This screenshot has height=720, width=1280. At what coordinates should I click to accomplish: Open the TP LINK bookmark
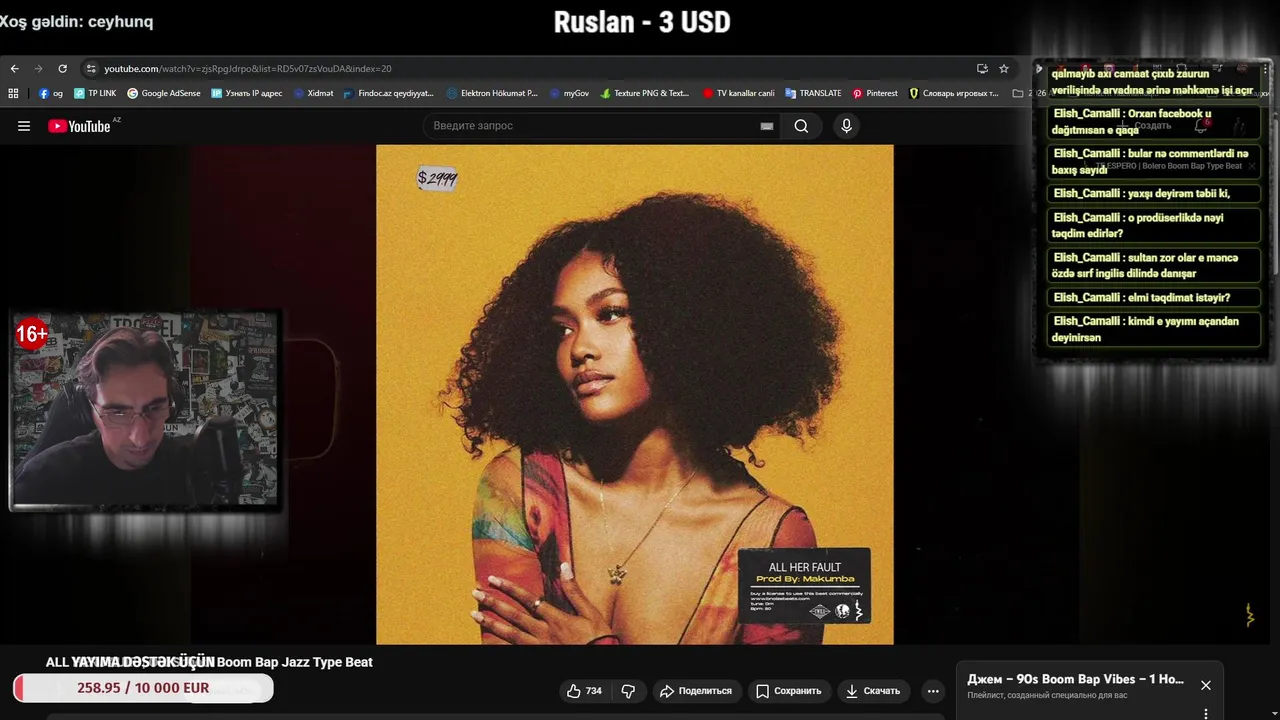tap(95, 93)
